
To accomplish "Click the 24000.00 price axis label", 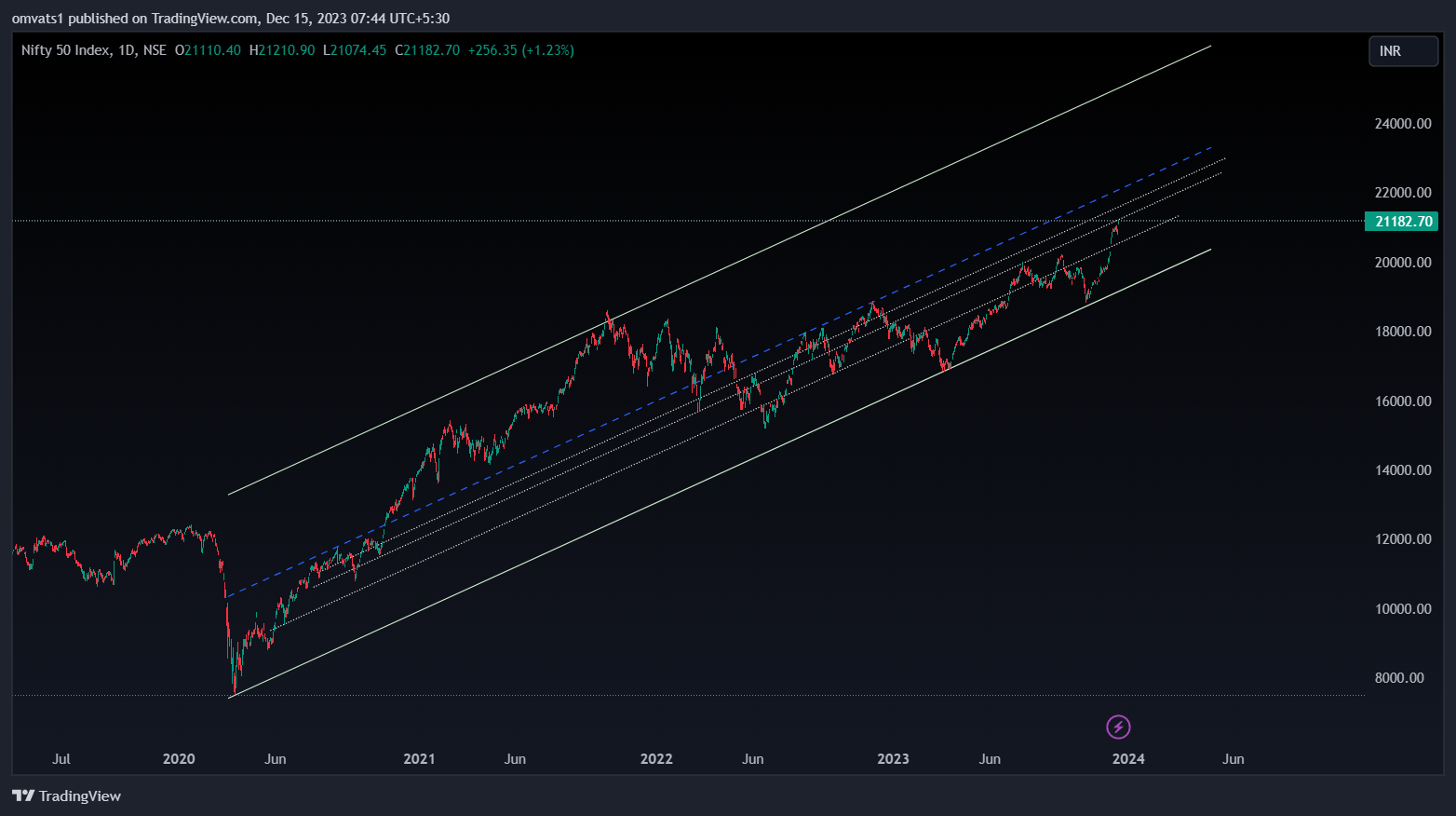I will pos(1403,123).
